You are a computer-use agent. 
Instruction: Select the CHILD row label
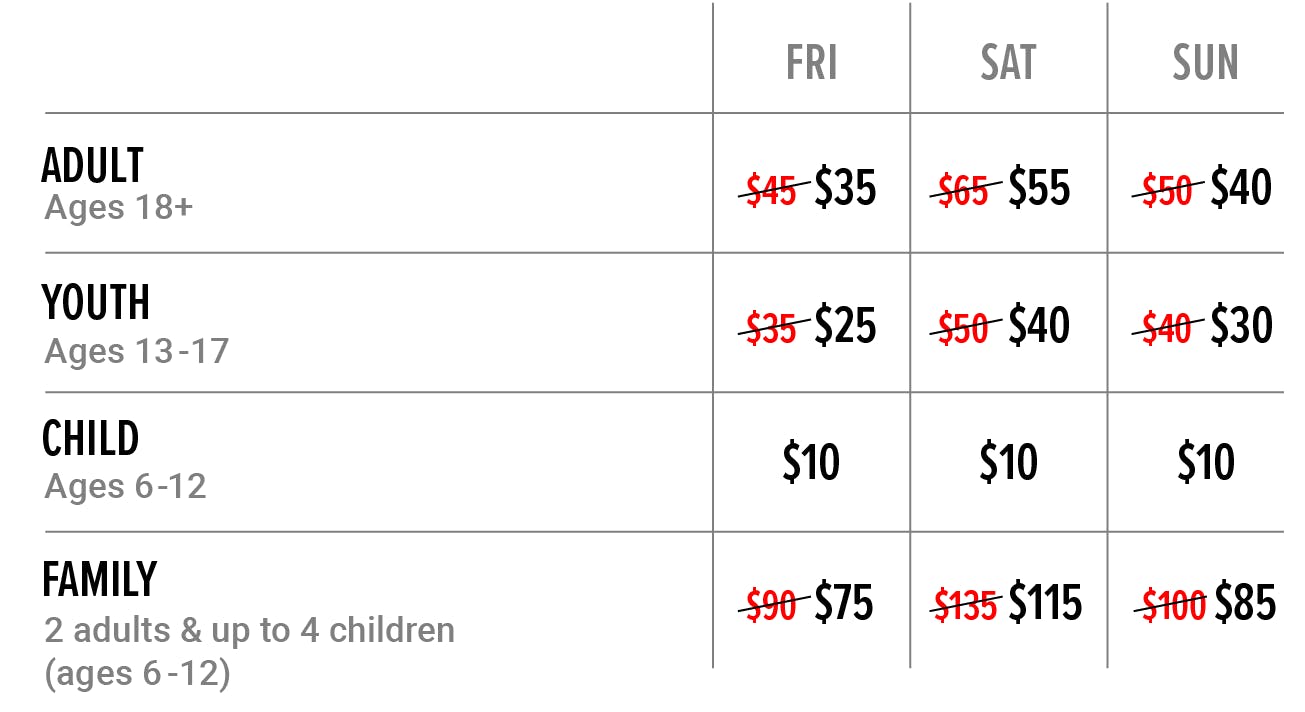(x=90, y=438)
